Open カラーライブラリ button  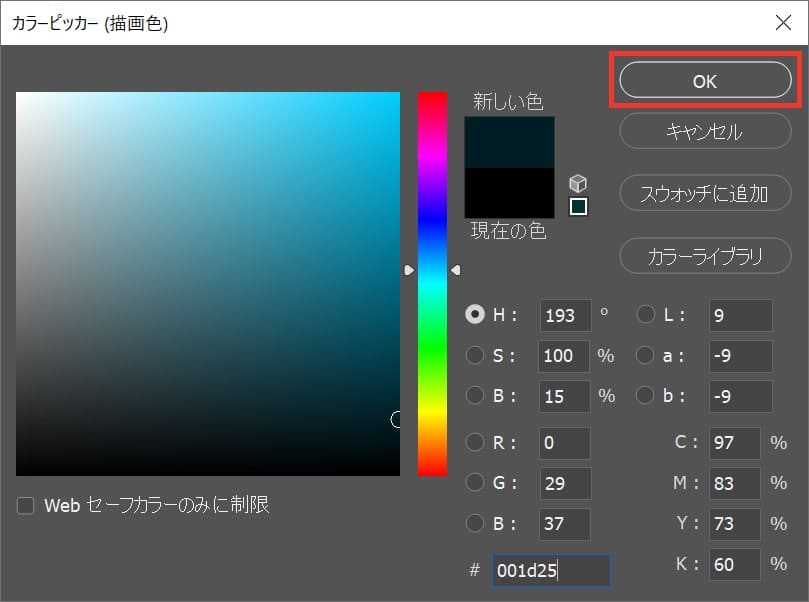click(705, 256)
